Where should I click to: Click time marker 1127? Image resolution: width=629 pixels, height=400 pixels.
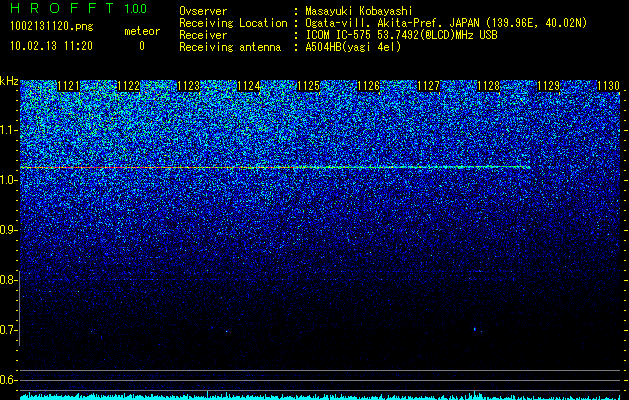click(x=428, y=86)
